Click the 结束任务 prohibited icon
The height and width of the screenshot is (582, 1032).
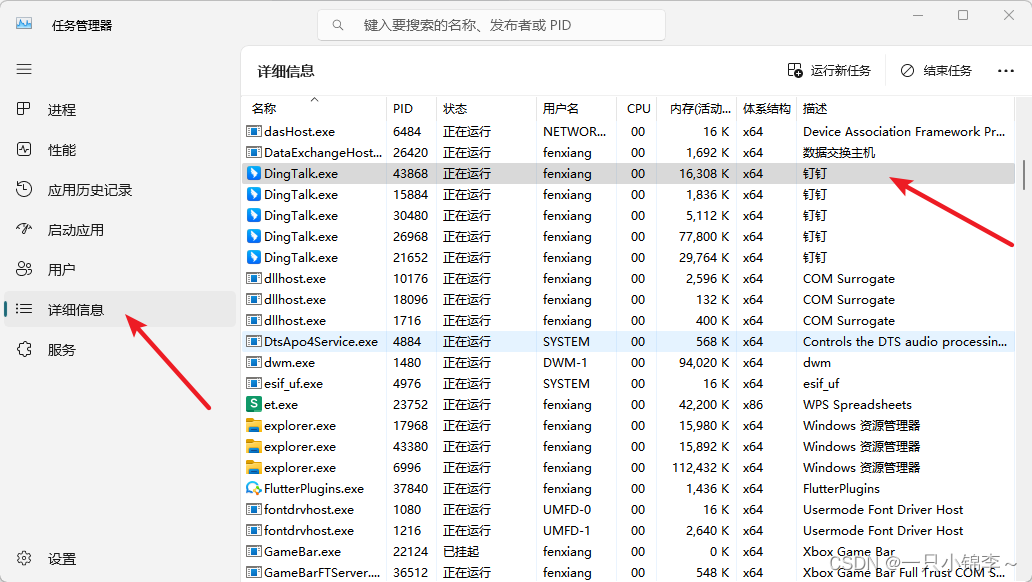[x=907, y=70]
